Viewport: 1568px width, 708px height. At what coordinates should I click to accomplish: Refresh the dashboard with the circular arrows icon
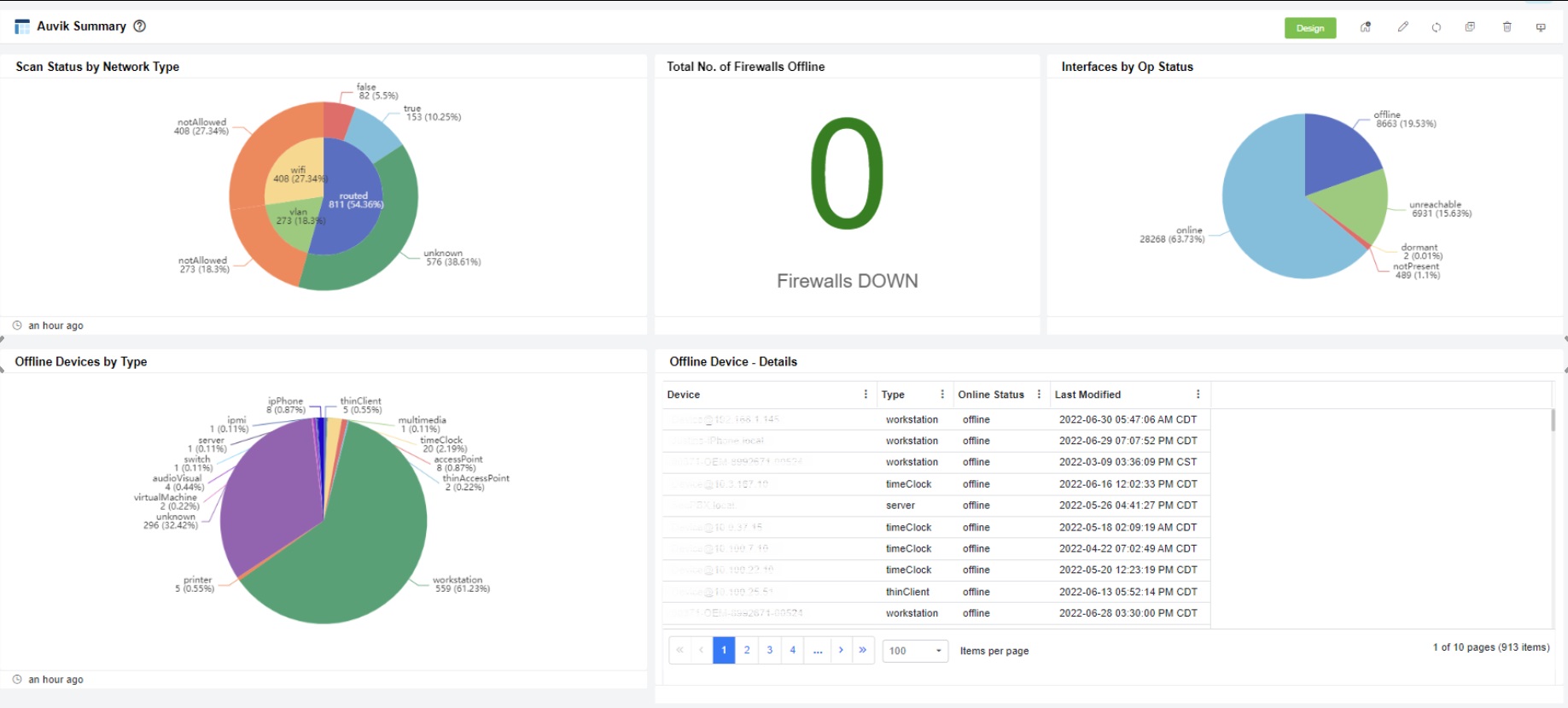1437,27
